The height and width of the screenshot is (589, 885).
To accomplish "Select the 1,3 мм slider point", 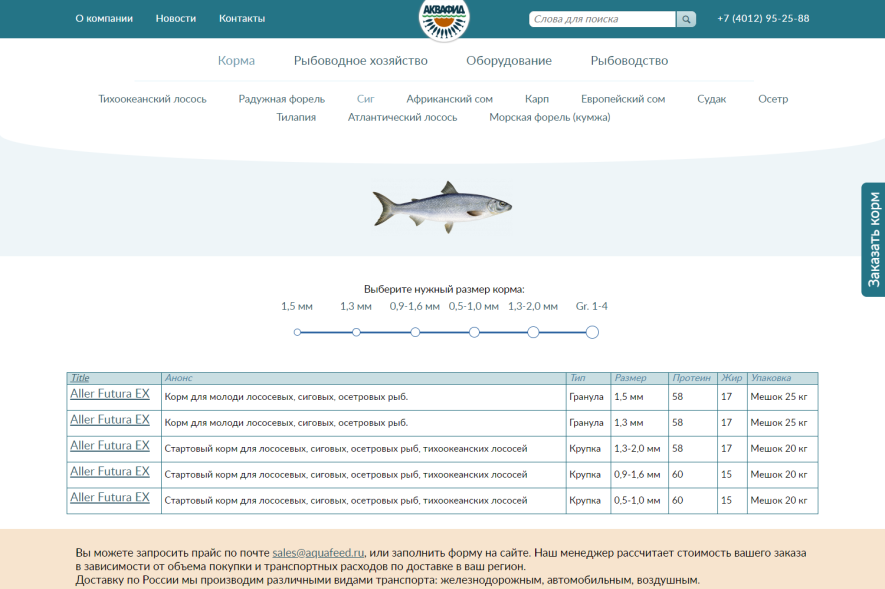I will 356,332.
